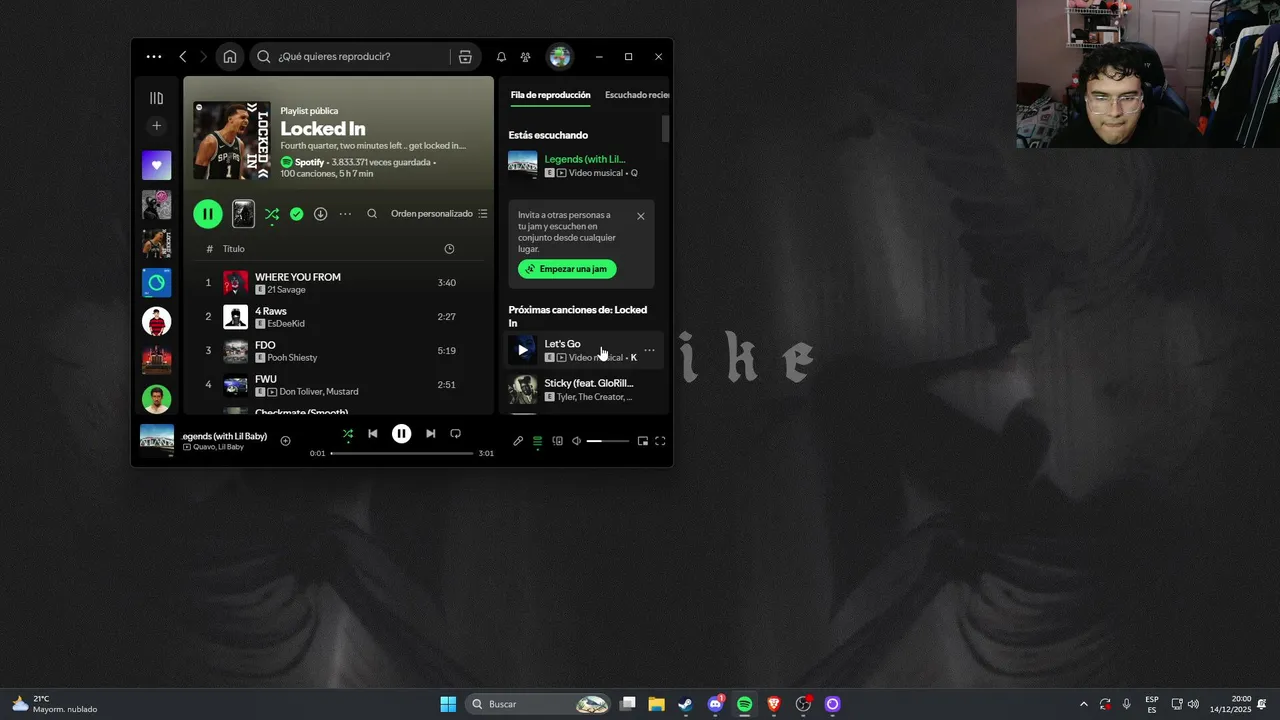Screen dimensions: 1280x720
Task: Go back with the left arrow
Action: coord(183,57)
